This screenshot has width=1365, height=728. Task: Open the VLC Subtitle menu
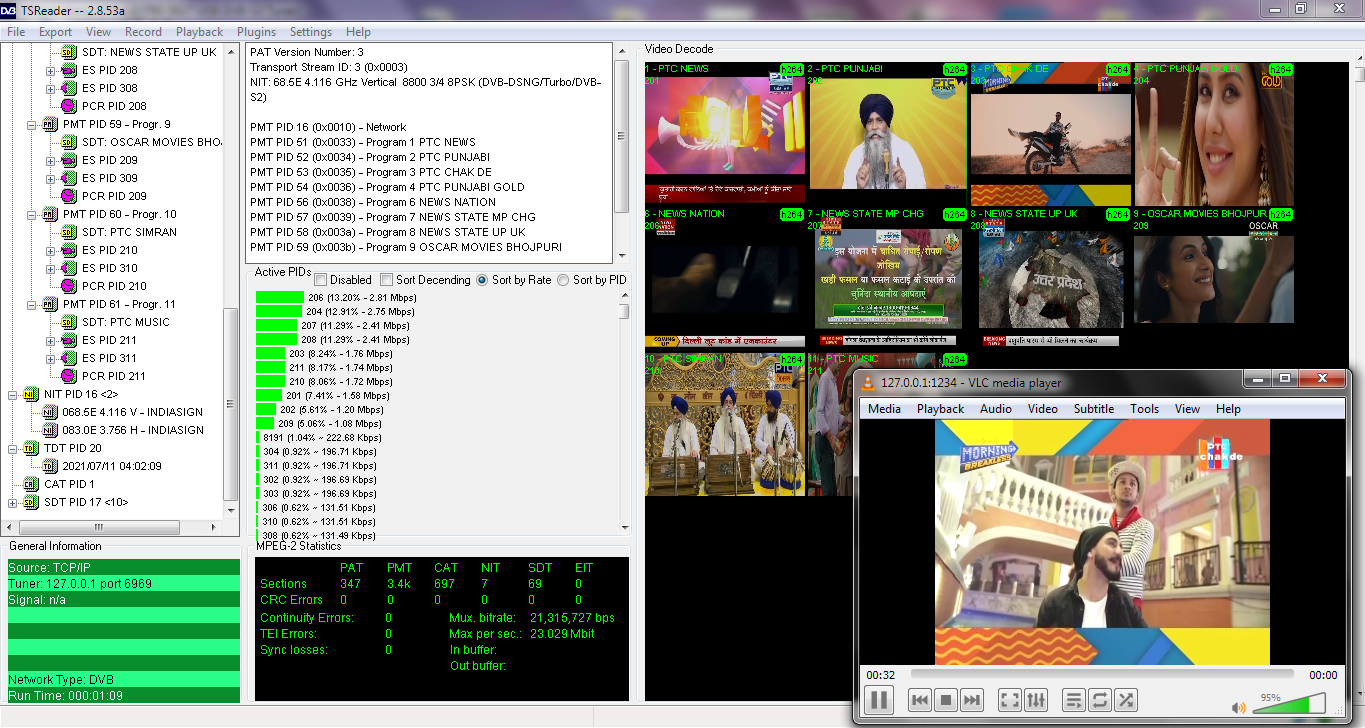pos(1094,408)
